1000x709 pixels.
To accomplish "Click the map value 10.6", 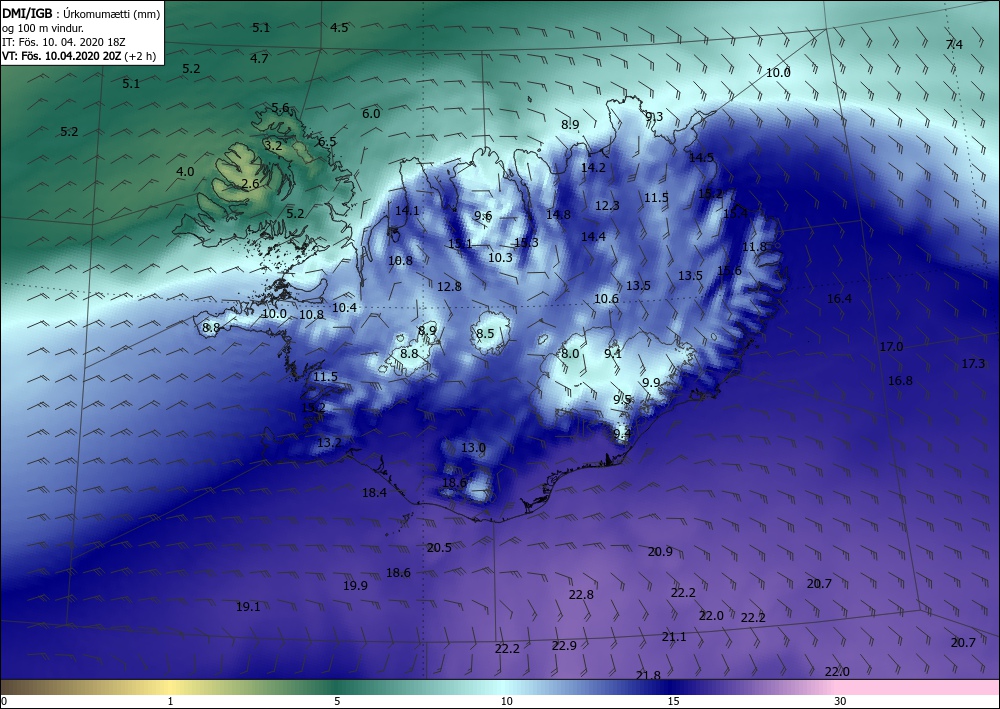I will 607,298.
